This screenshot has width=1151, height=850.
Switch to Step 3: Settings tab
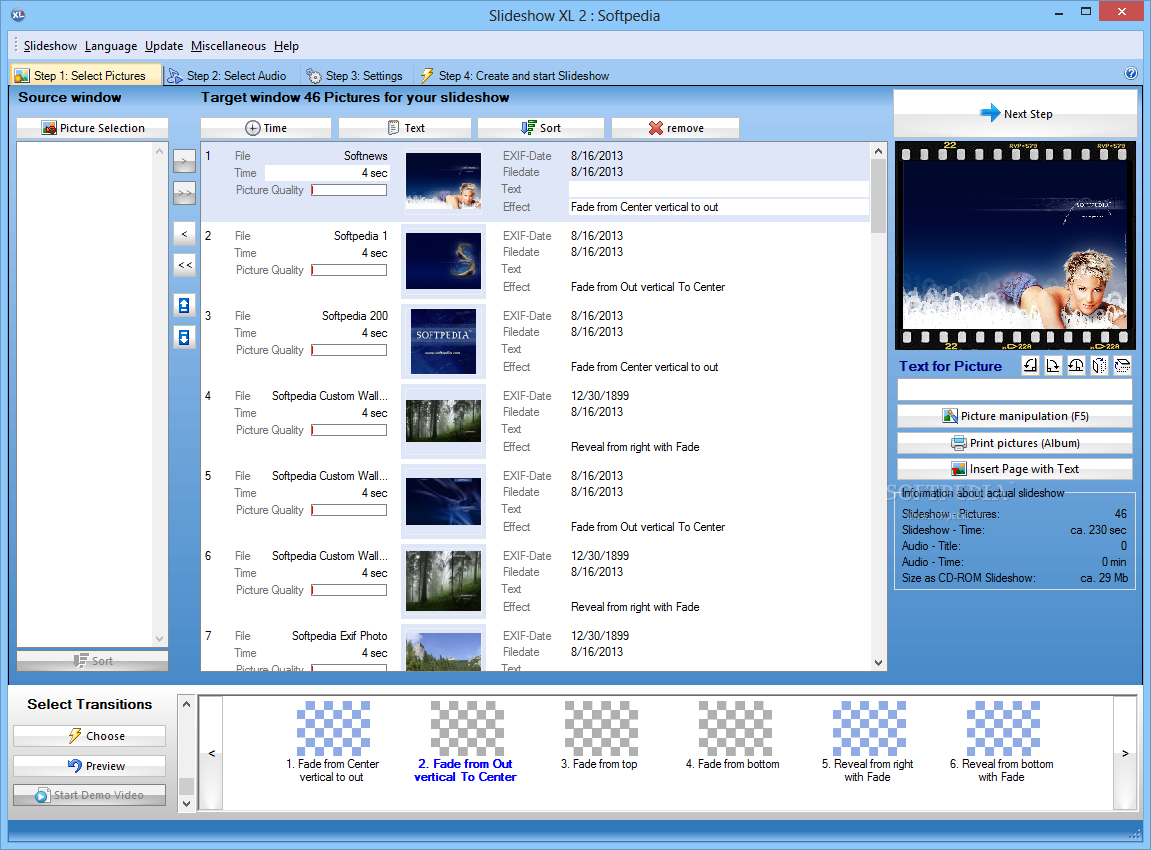click(x=355, y=75)
